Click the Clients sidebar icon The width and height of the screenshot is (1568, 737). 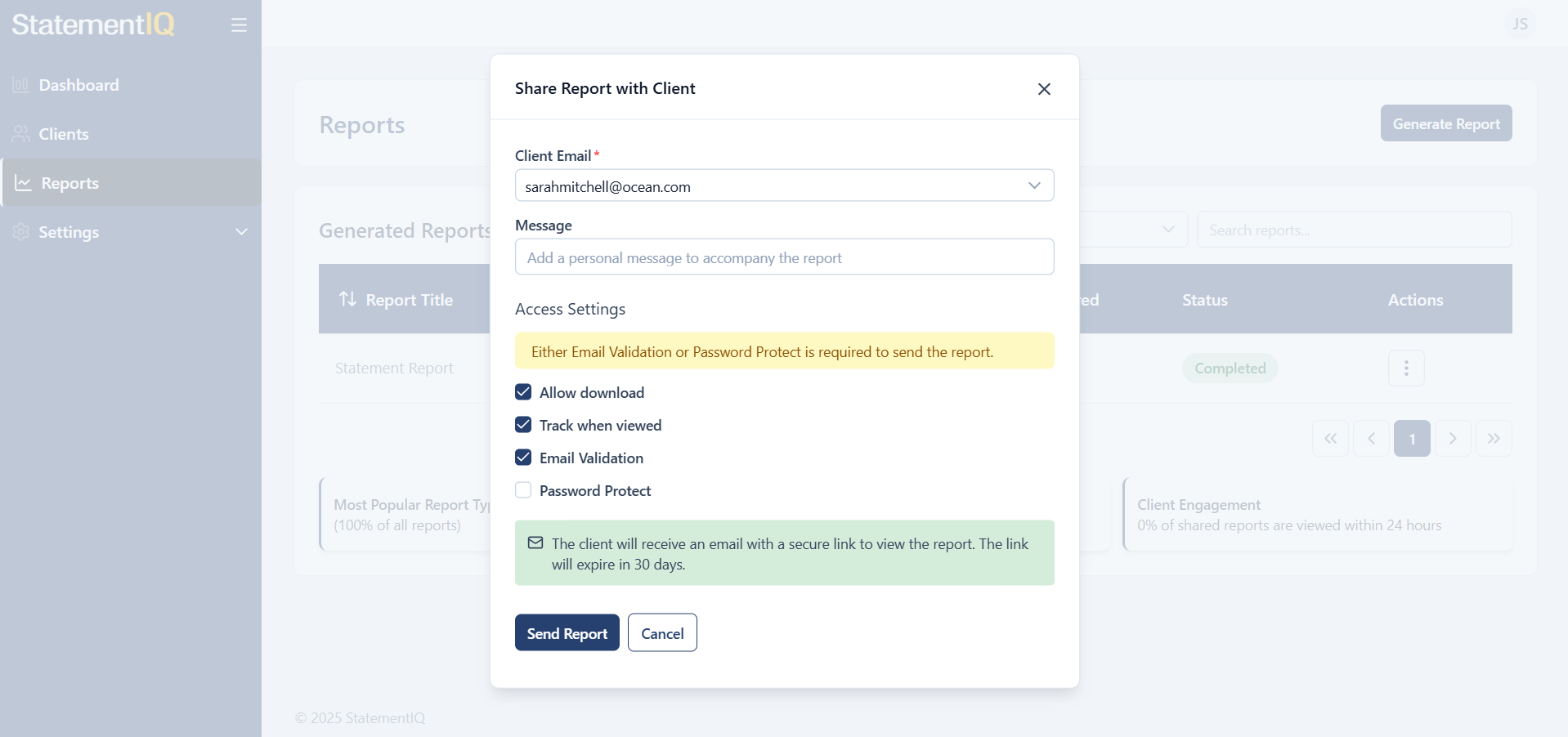[21, 133]
